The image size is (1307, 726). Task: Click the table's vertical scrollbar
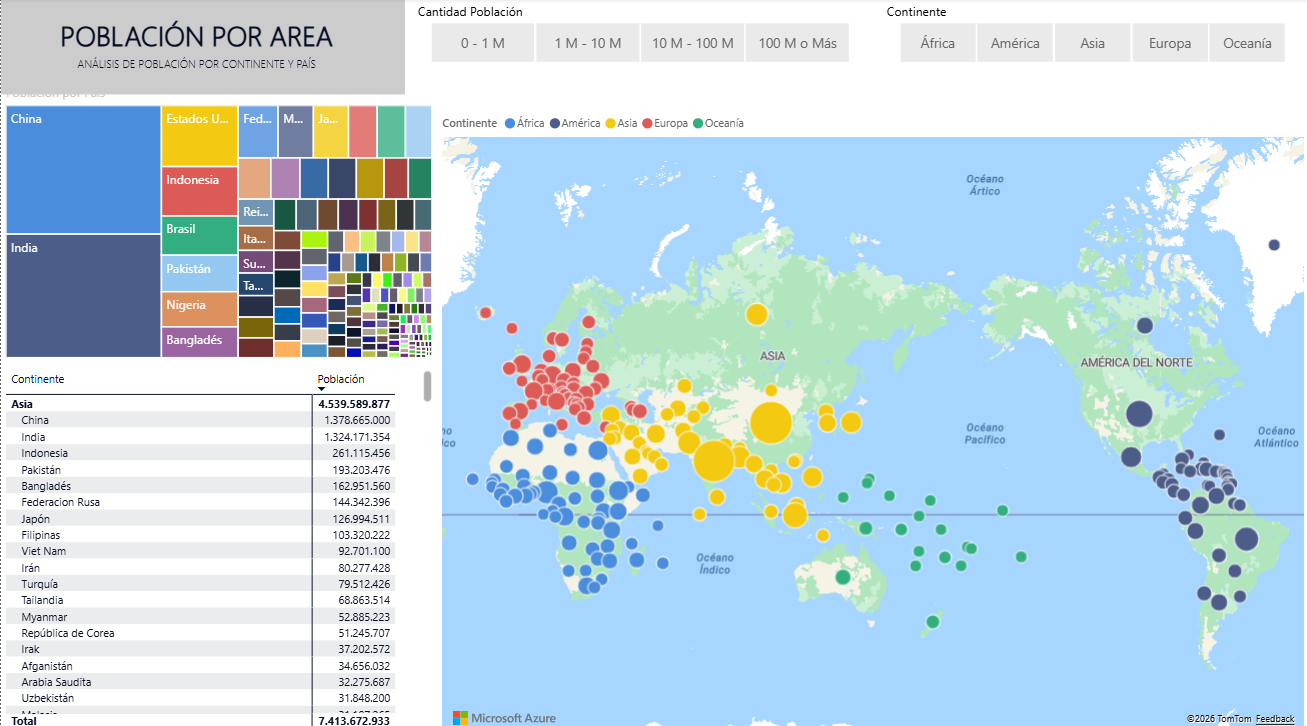[x=428, y=386]
